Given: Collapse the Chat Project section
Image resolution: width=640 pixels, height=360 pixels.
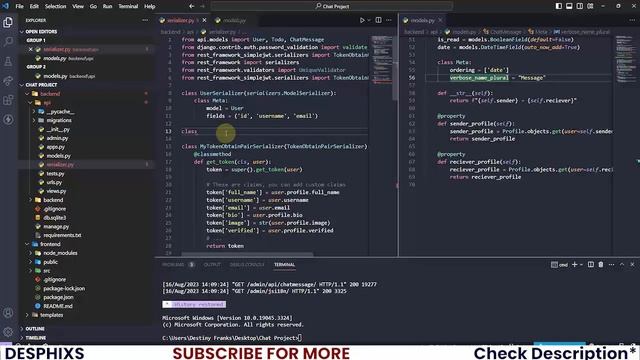Looking at the screenshot, I should pyautogui.click(x=22, y=85).
